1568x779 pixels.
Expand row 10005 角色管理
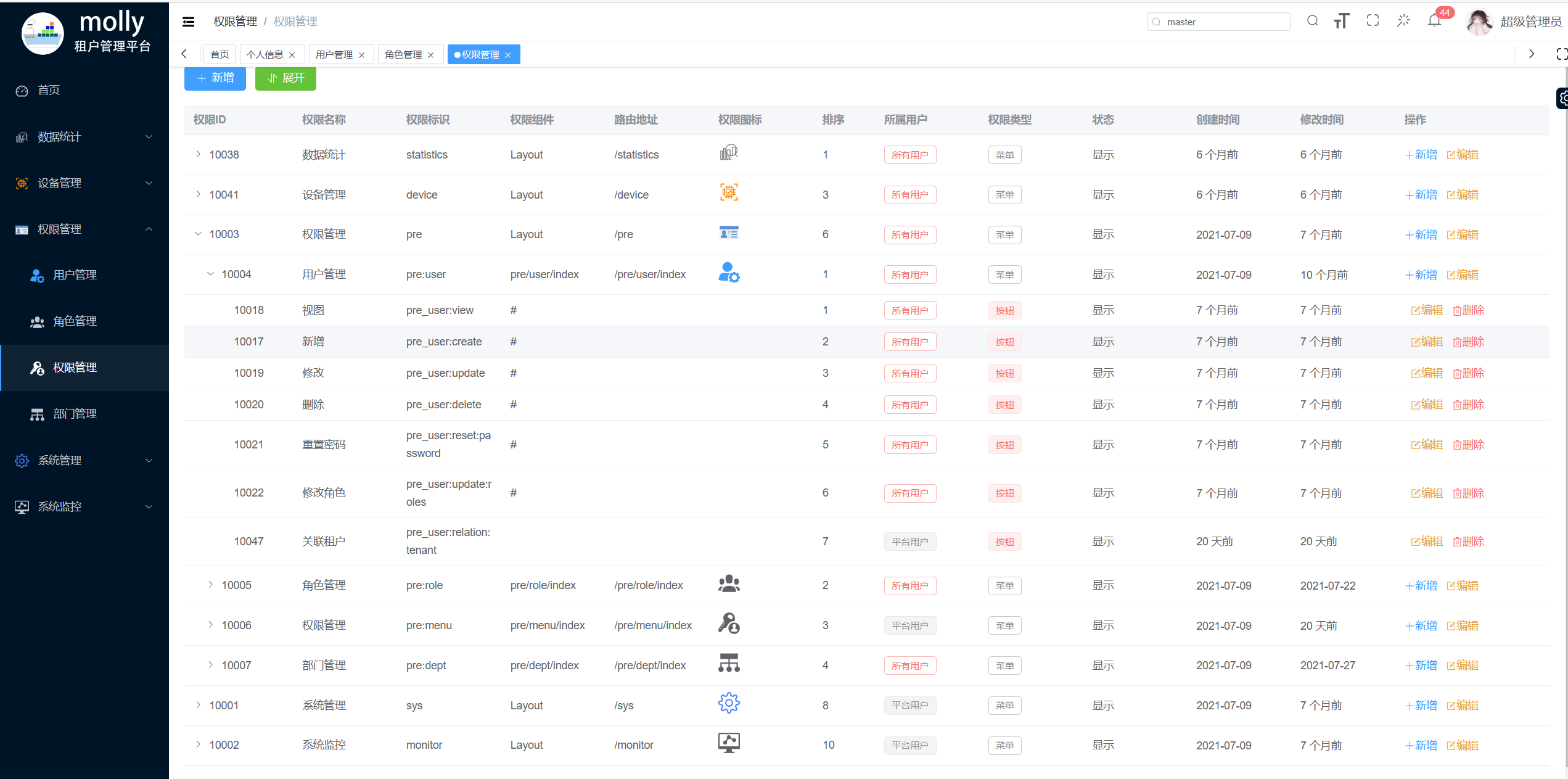210,585
